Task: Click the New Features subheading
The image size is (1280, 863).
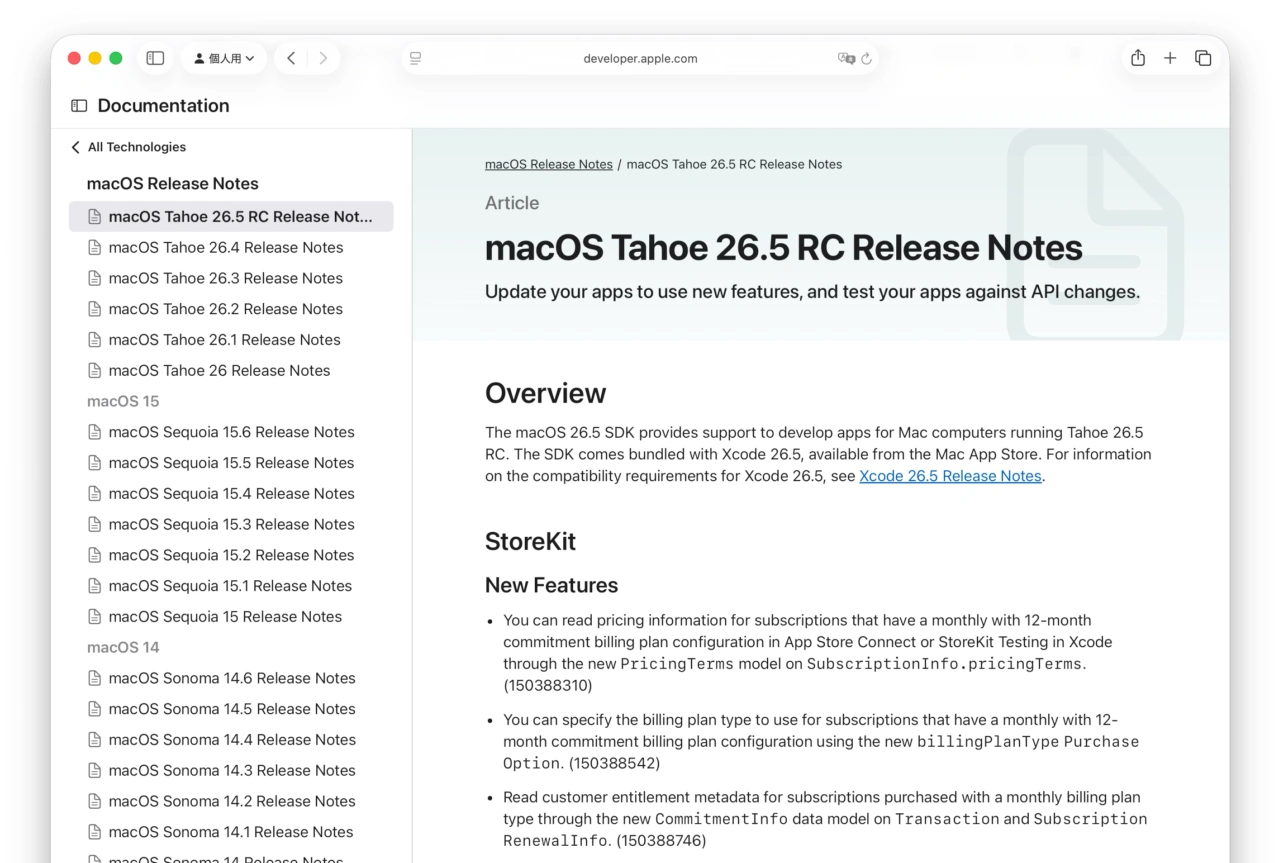Action: coord(552,585)
